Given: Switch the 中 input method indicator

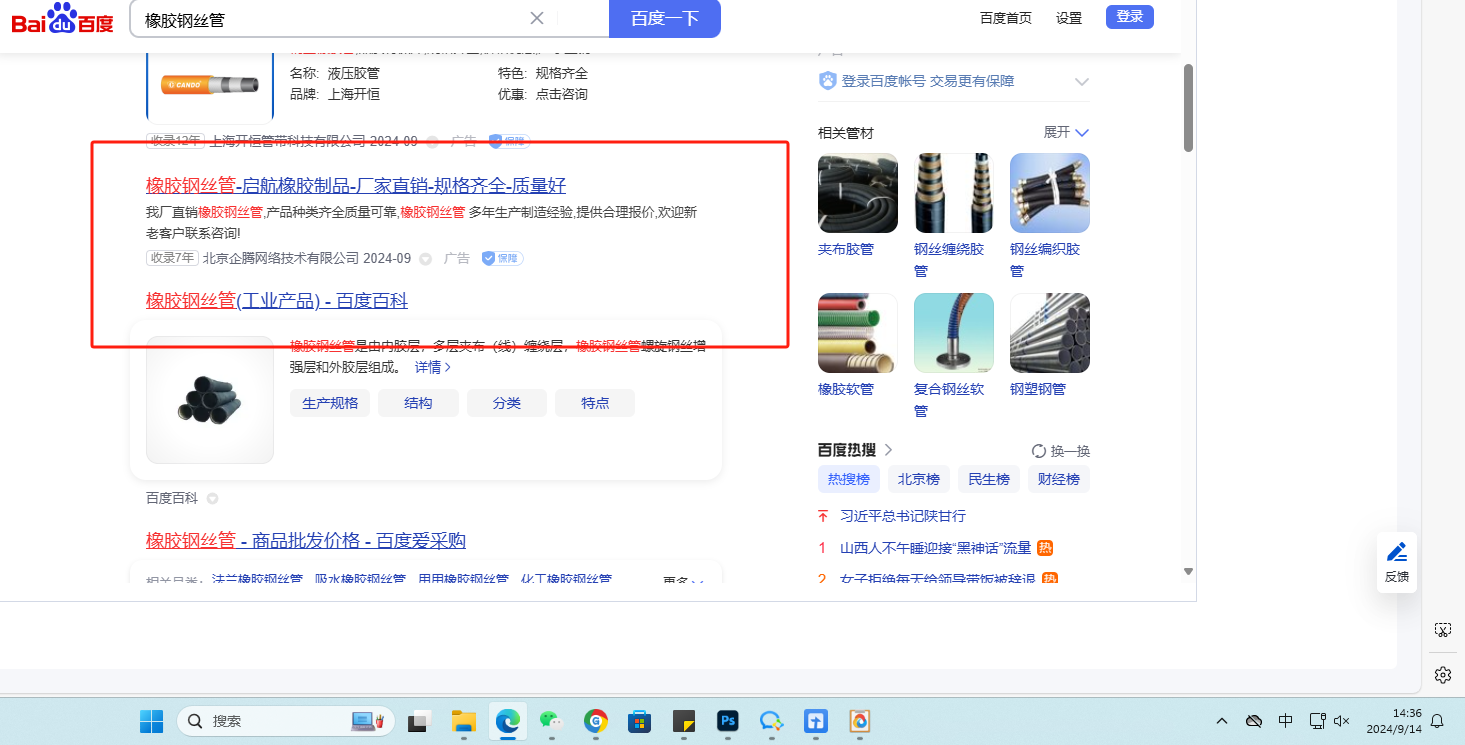Looking at the screenshot, I should [1286, 721].
